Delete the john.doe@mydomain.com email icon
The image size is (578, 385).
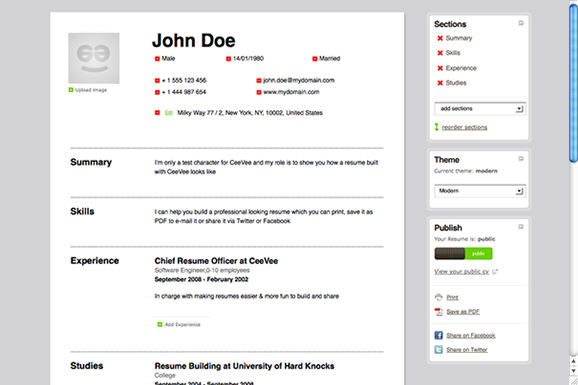(258, 80)
